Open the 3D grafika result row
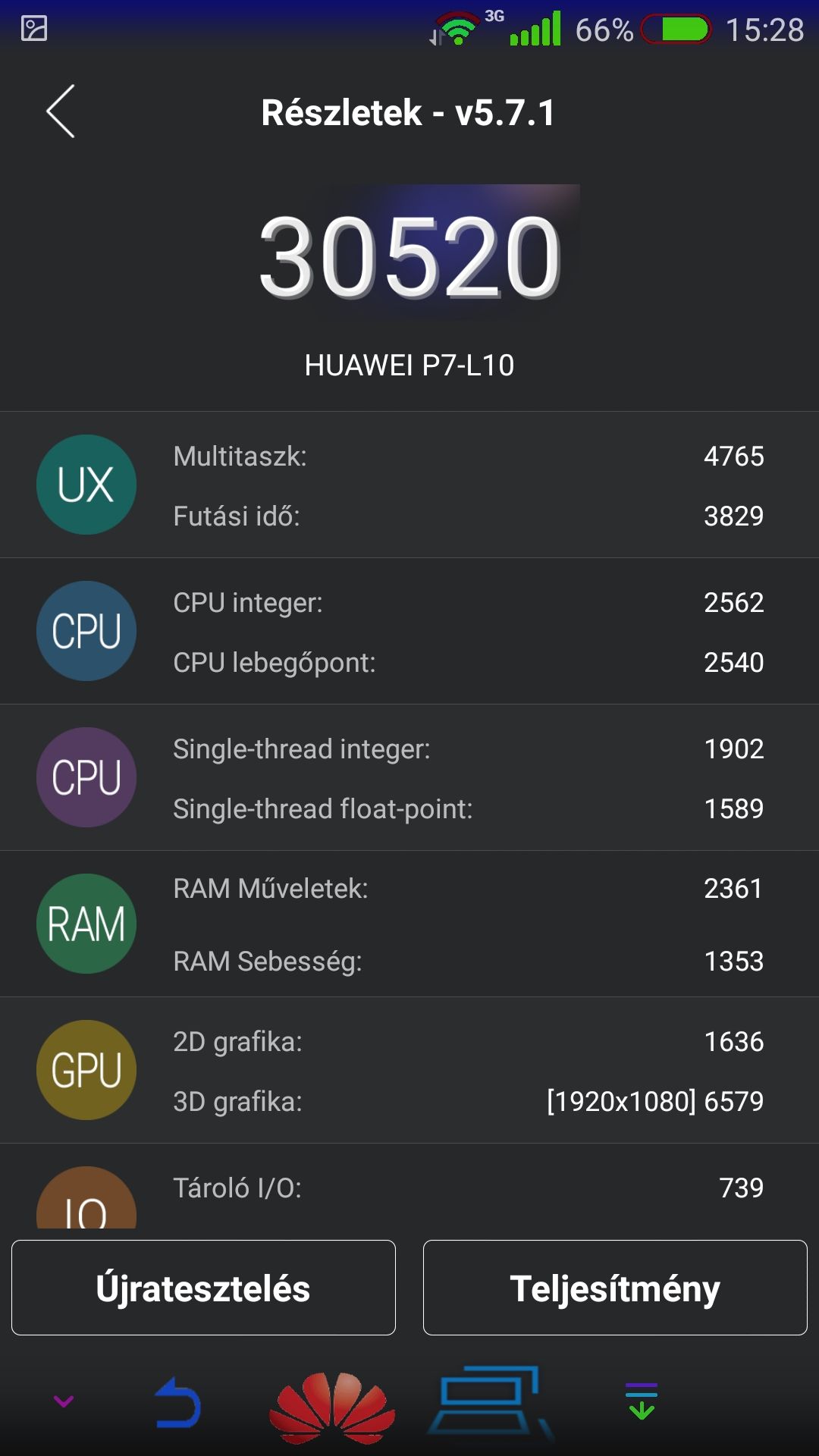The width and height of the screenshot is (819, 1456). click(409, 1101)
